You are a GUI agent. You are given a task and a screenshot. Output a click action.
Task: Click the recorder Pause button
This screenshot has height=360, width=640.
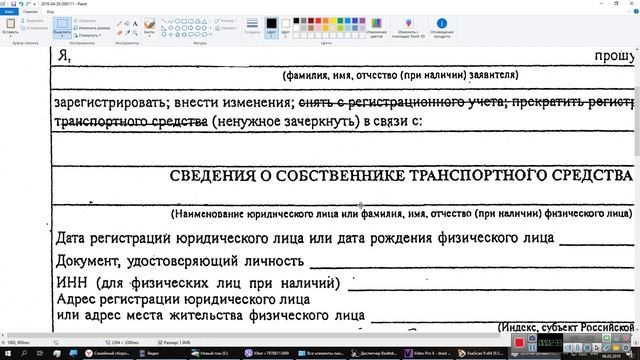tap(532, 347)
